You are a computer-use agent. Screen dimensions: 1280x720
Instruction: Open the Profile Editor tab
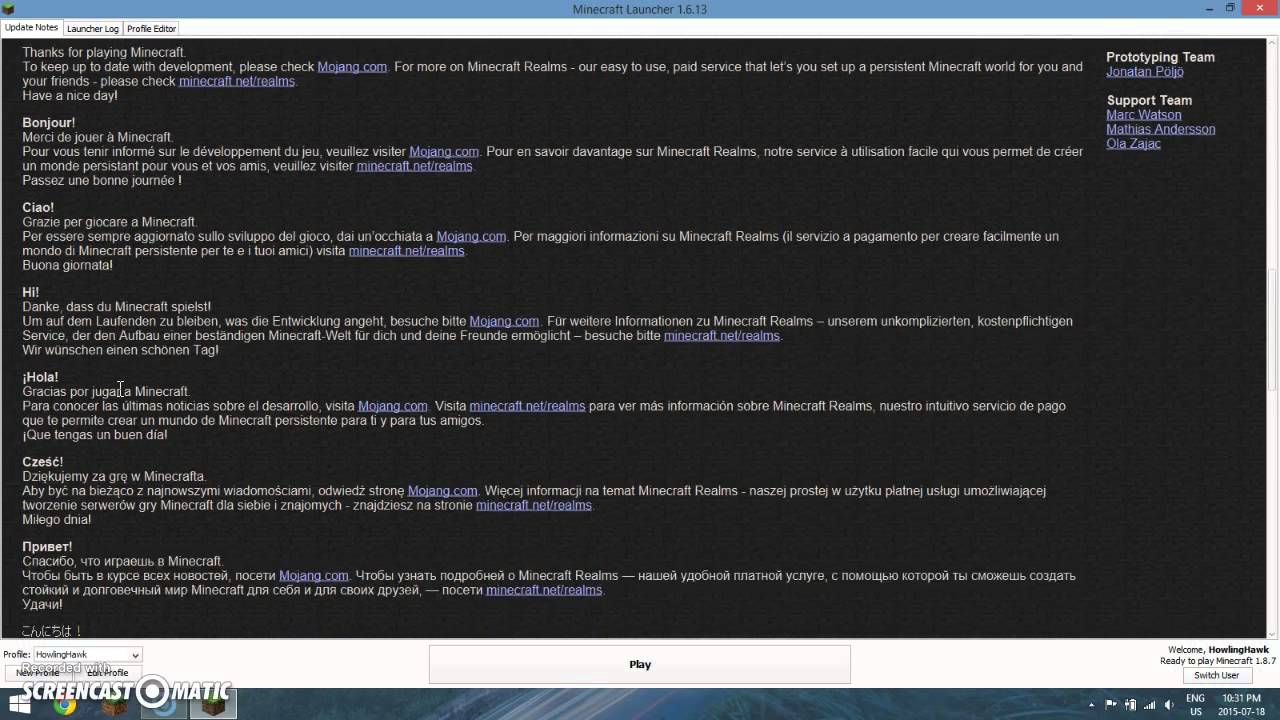(x=151, y=28)
